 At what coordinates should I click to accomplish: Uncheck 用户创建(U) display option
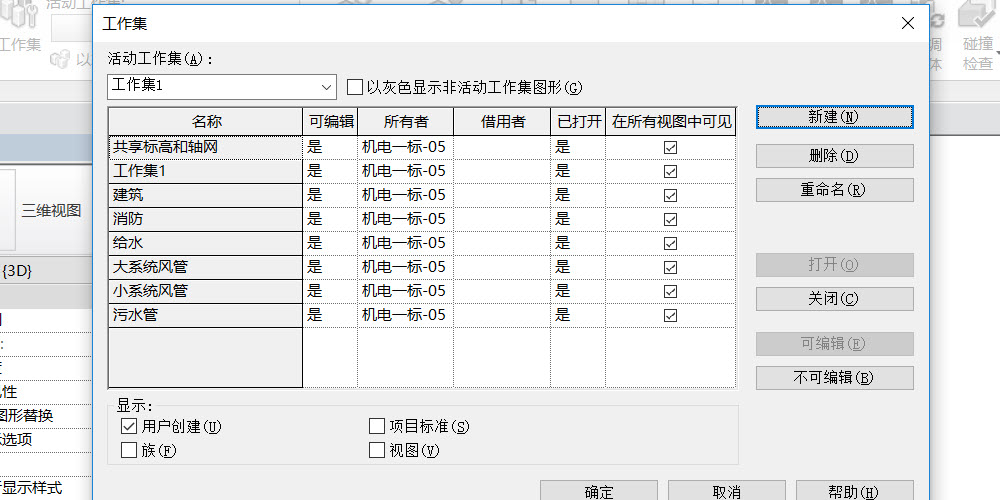coord(129,425)
